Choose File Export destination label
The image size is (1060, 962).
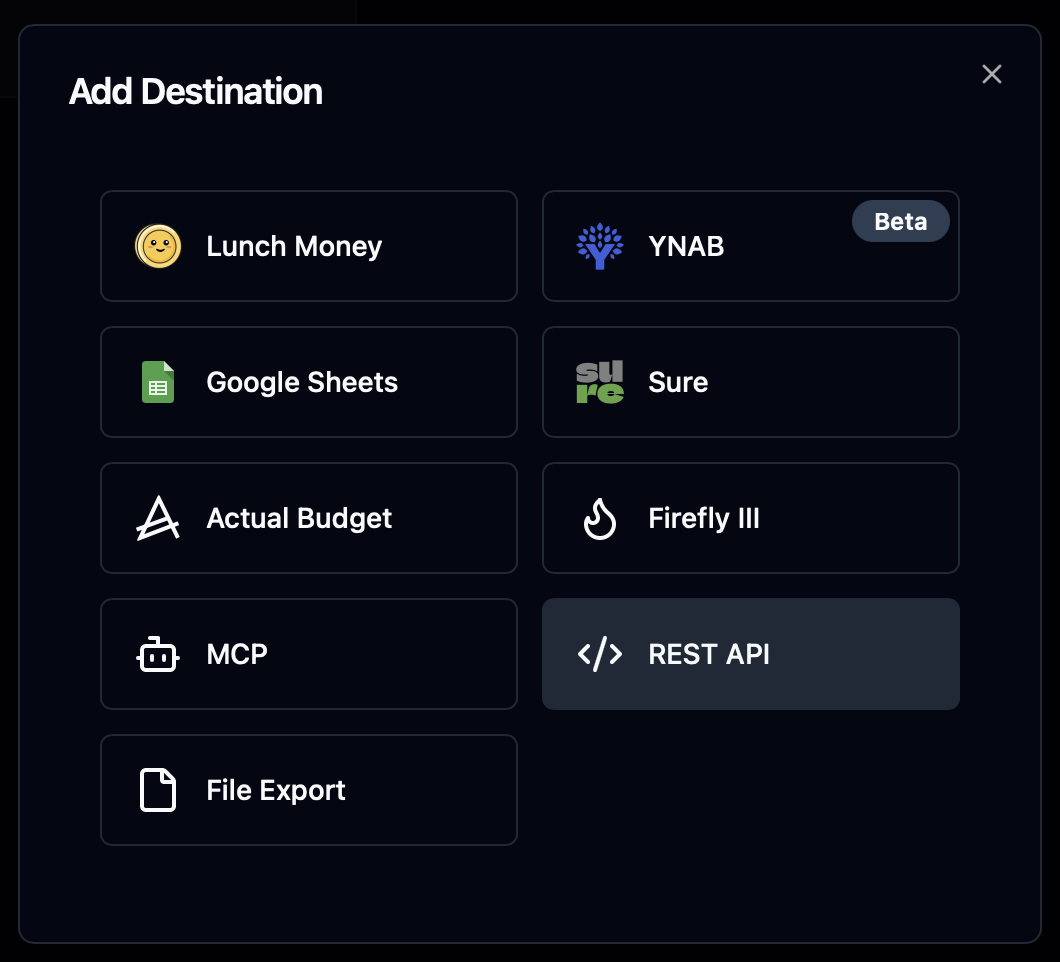[276, 790]
